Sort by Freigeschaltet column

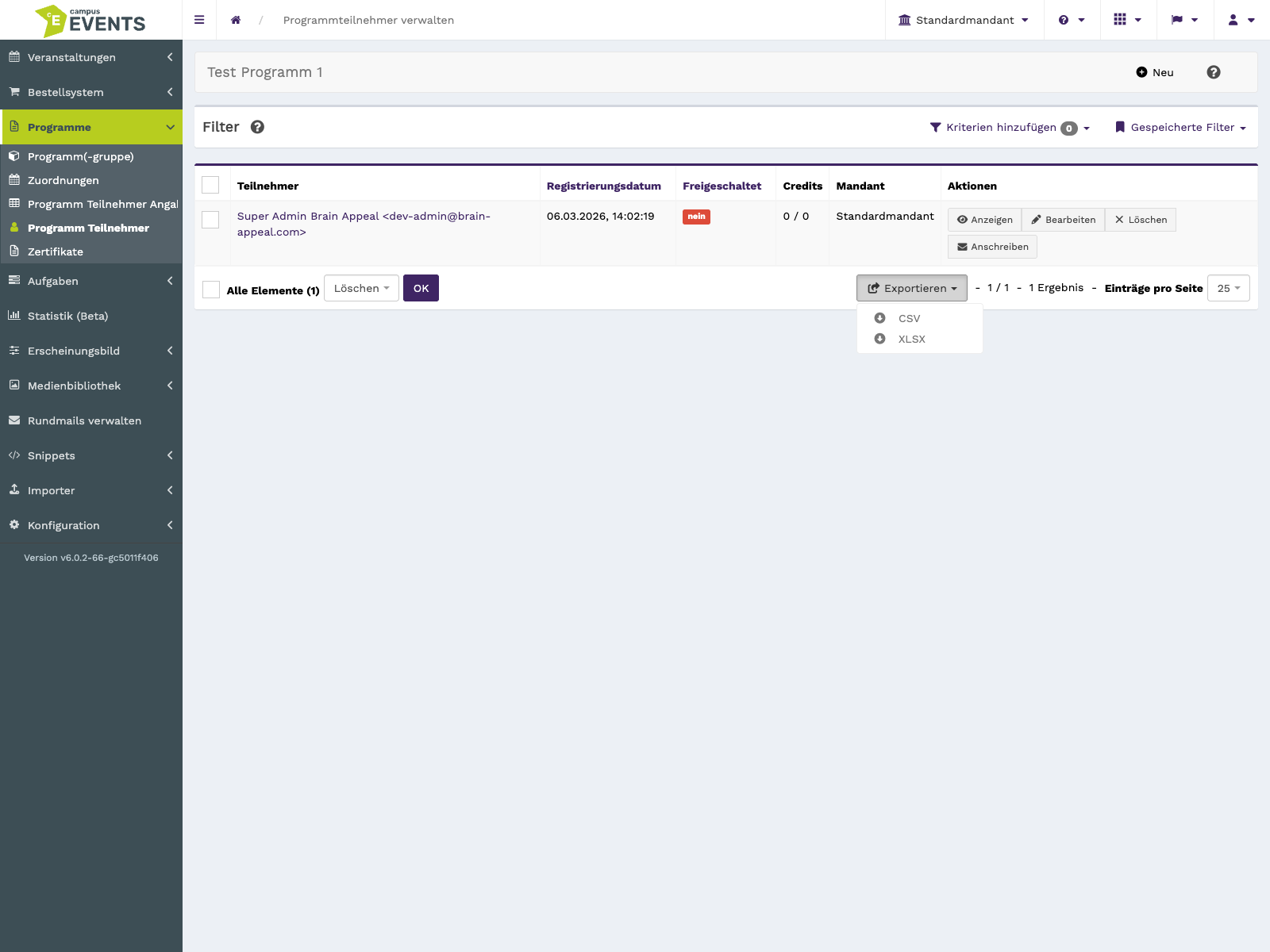(x=722, y=186)
